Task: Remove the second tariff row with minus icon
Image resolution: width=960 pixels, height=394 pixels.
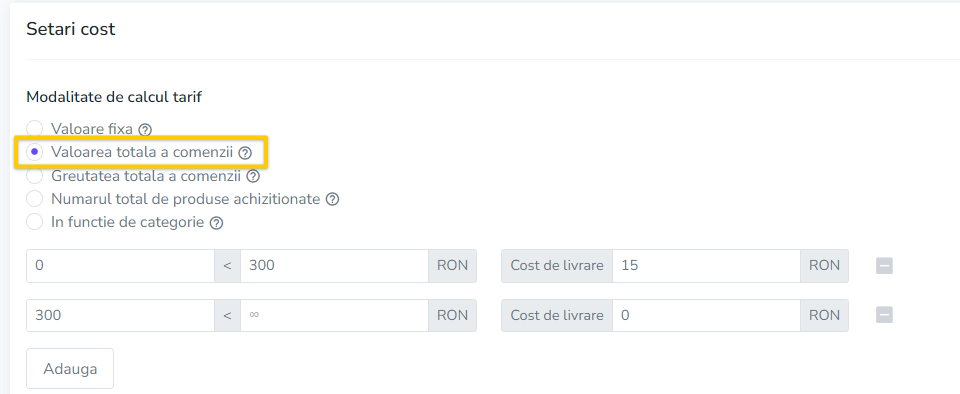Action: pyautogui.click(x=884, y=315)
